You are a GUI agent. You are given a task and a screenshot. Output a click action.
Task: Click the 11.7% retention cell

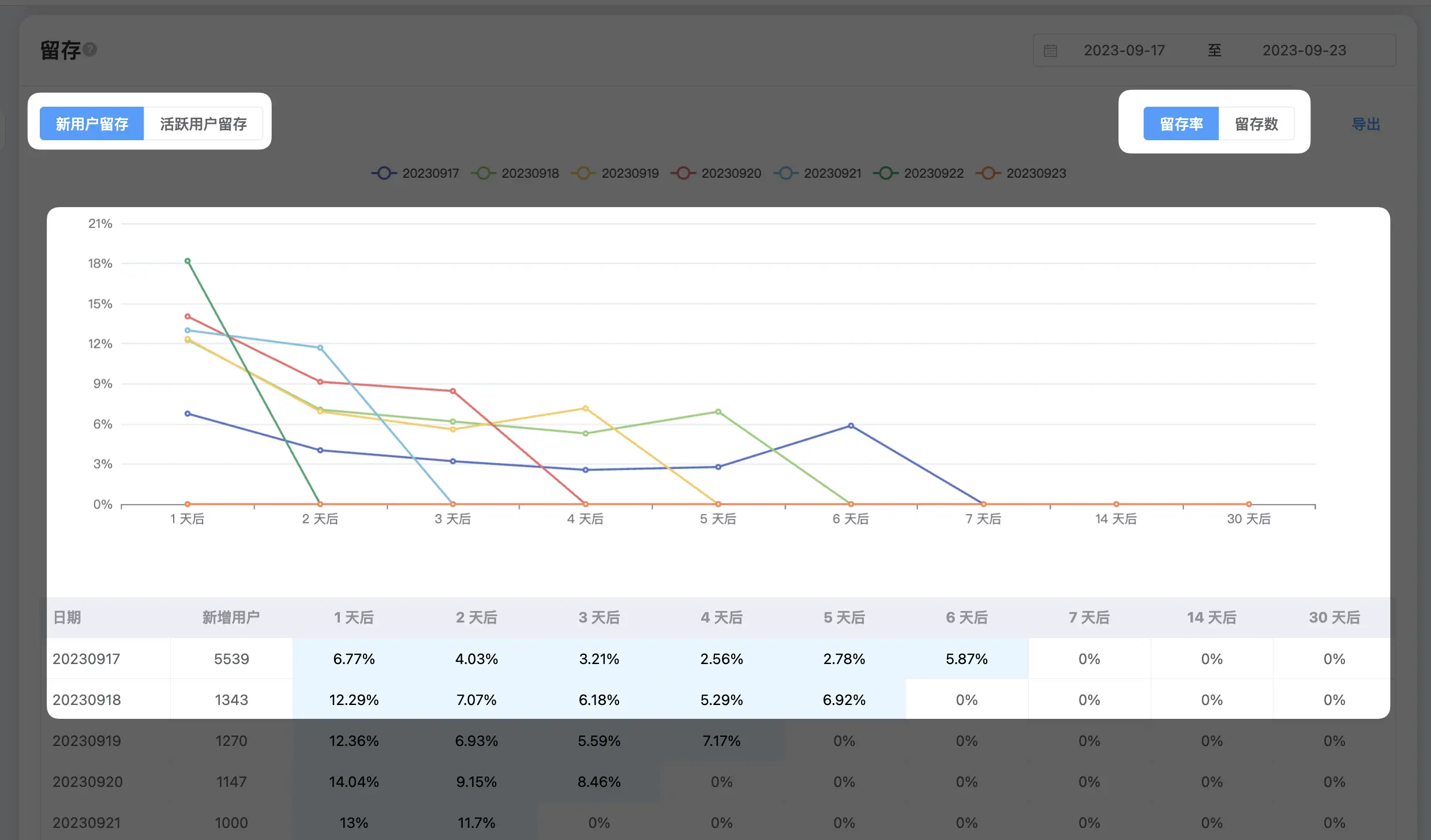coord(477,823)
